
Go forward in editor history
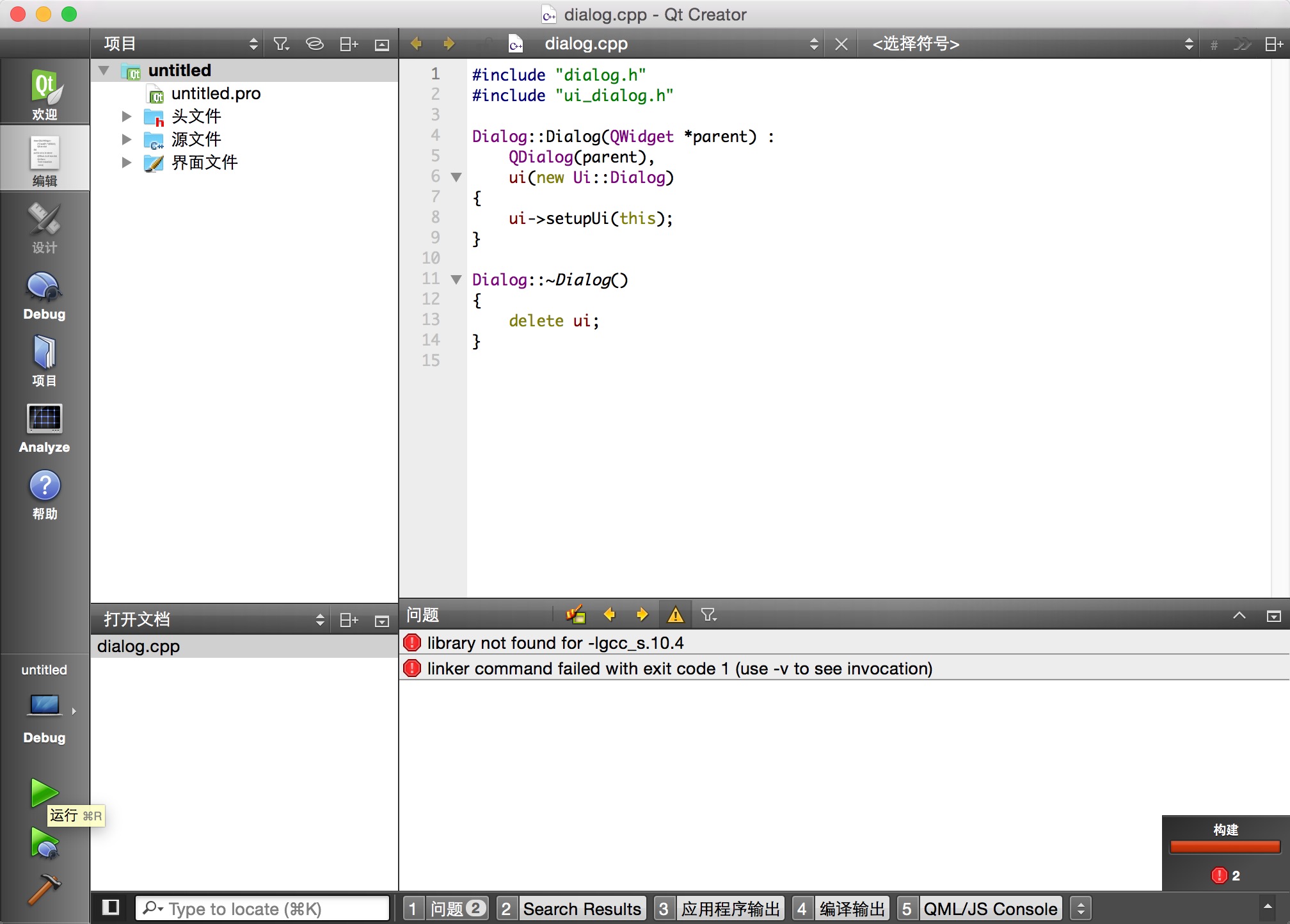pos(449,44)
